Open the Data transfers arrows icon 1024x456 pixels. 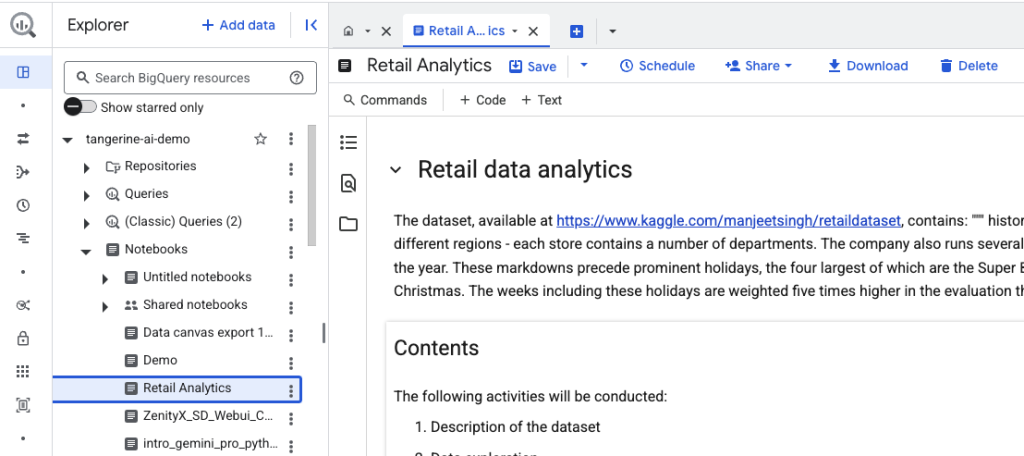(x=23, y=138)
